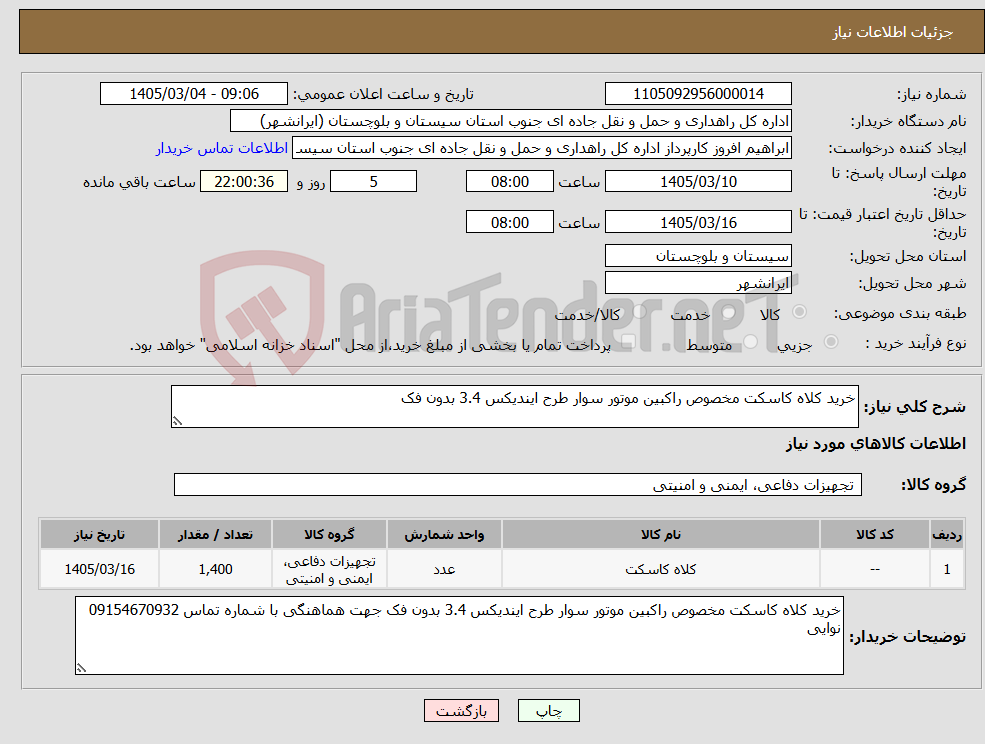Viewport: 985px width, 744px height.
Task: Click the unit cell عدد
Action: pyautogui.click(x=444, y=569)
